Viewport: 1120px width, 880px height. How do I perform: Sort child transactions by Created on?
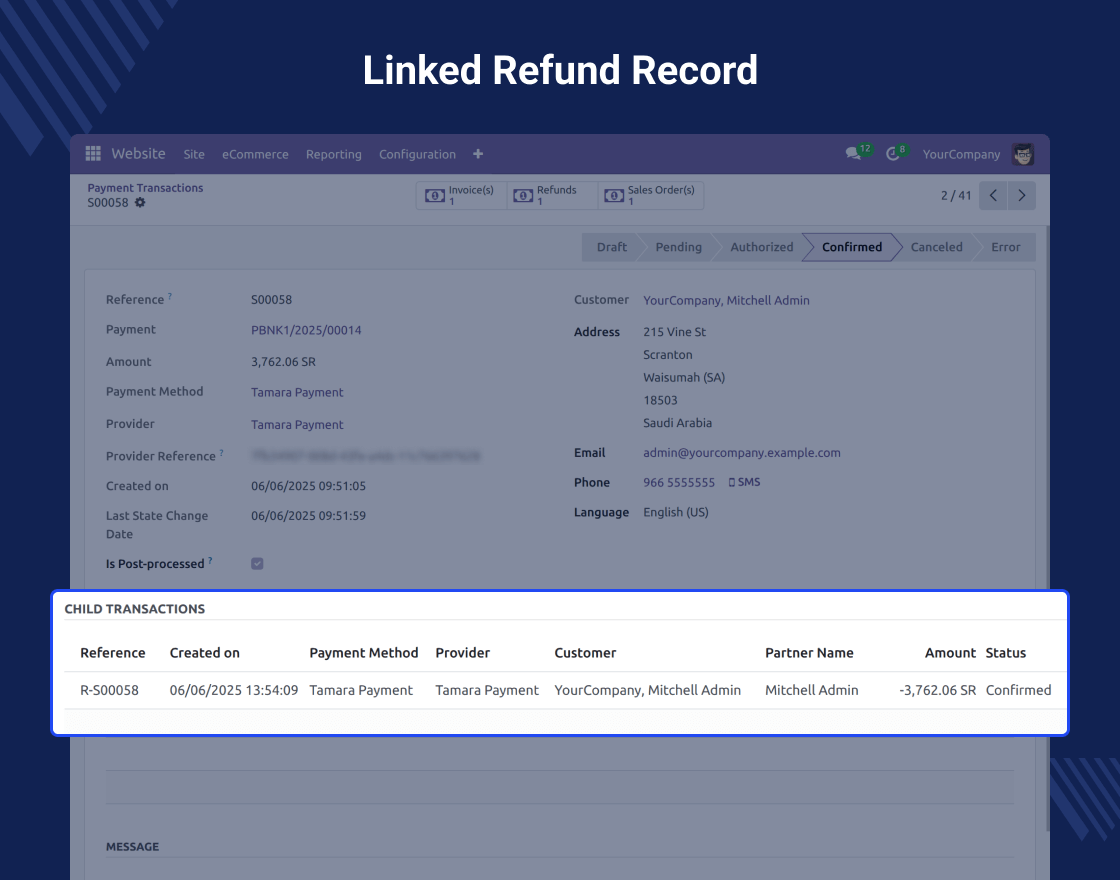[204, 653]
